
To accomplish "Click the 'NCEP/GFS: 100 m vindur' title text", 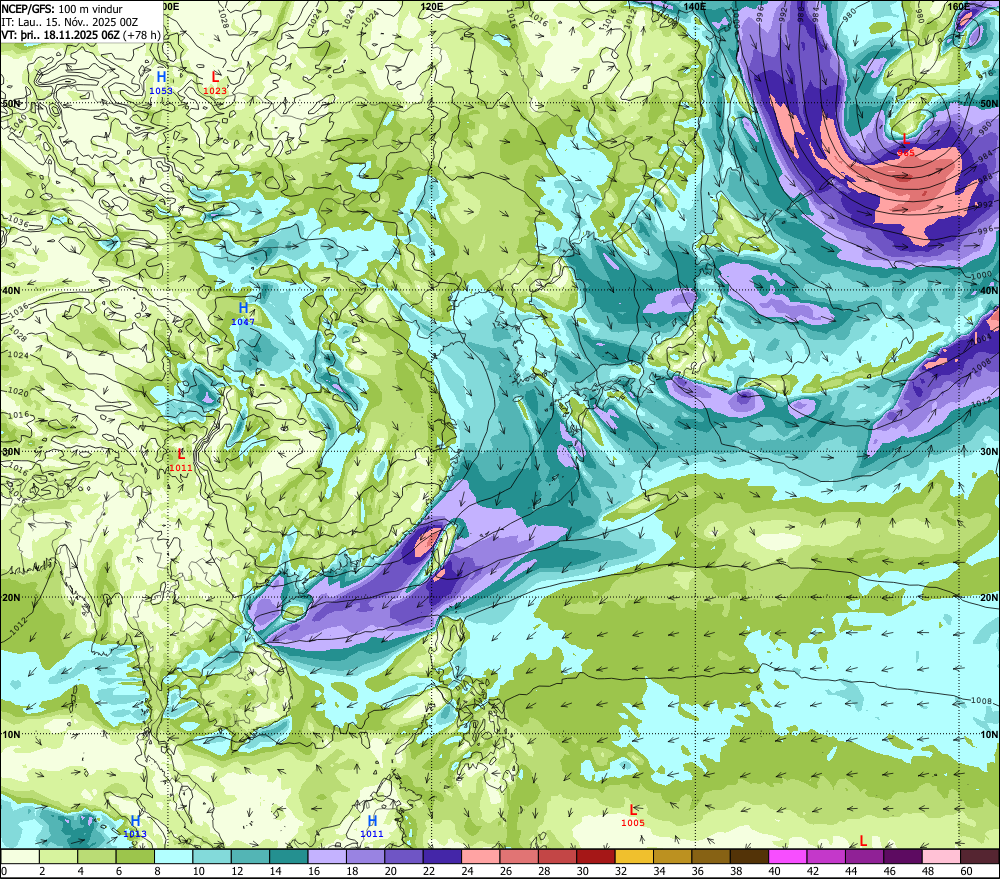I will pyautogui.click(x=62, y=9).
